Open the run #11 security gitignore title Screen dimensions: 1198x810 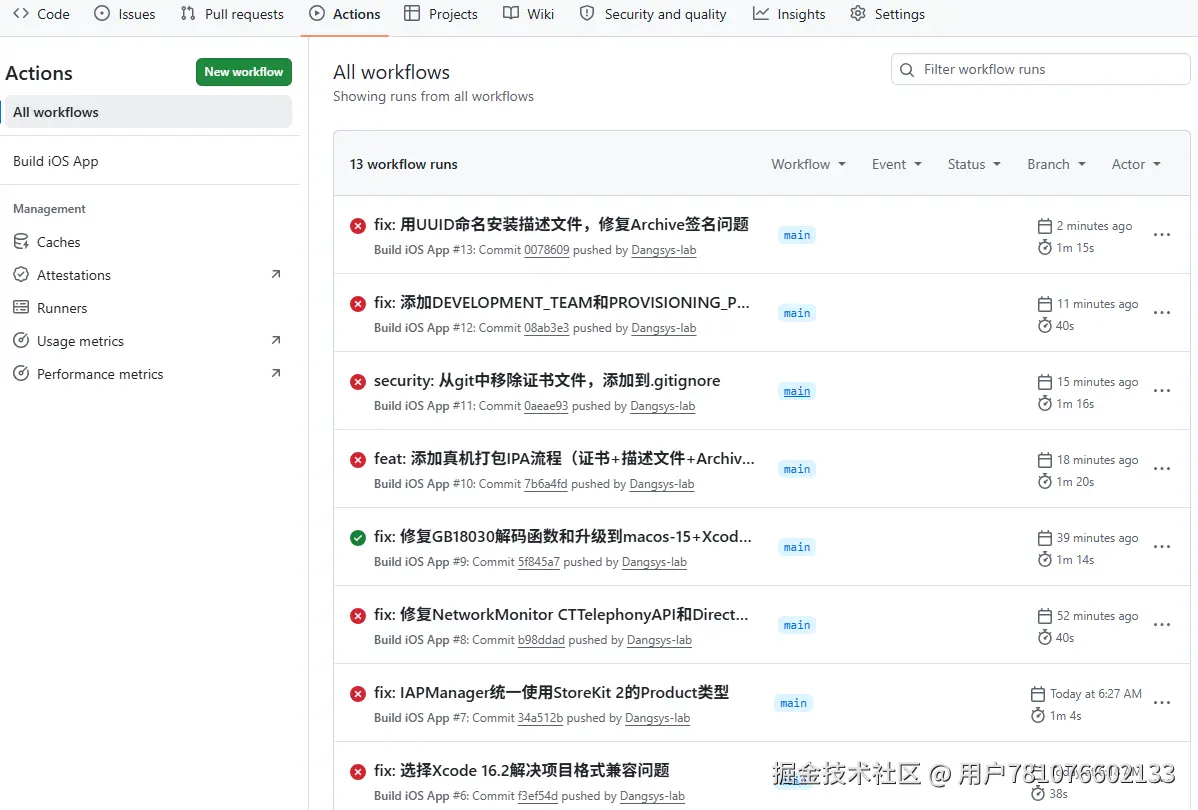pos(547,381)
